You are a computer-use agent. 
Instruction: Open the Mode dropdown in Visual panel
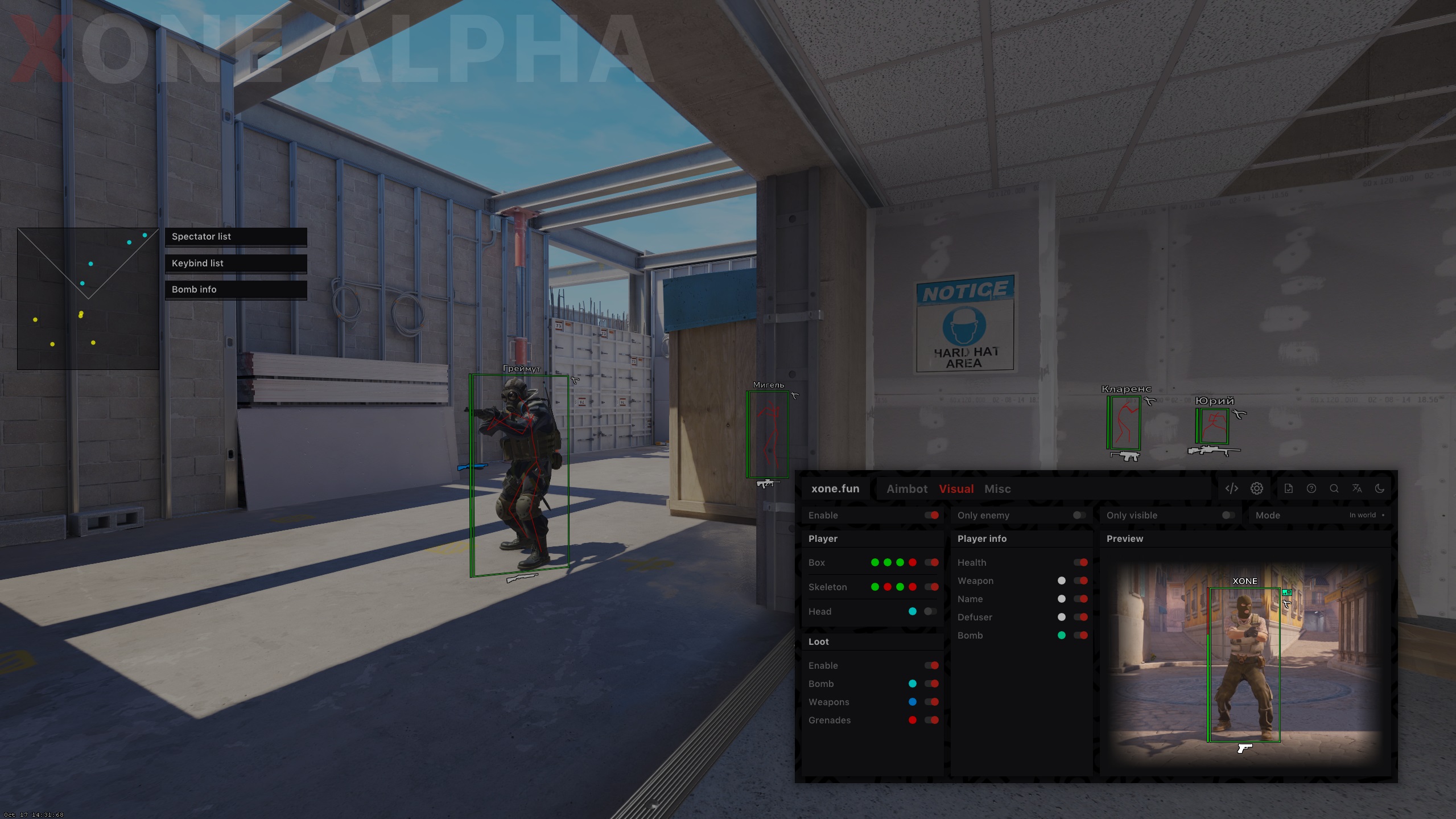[1362, 515]
